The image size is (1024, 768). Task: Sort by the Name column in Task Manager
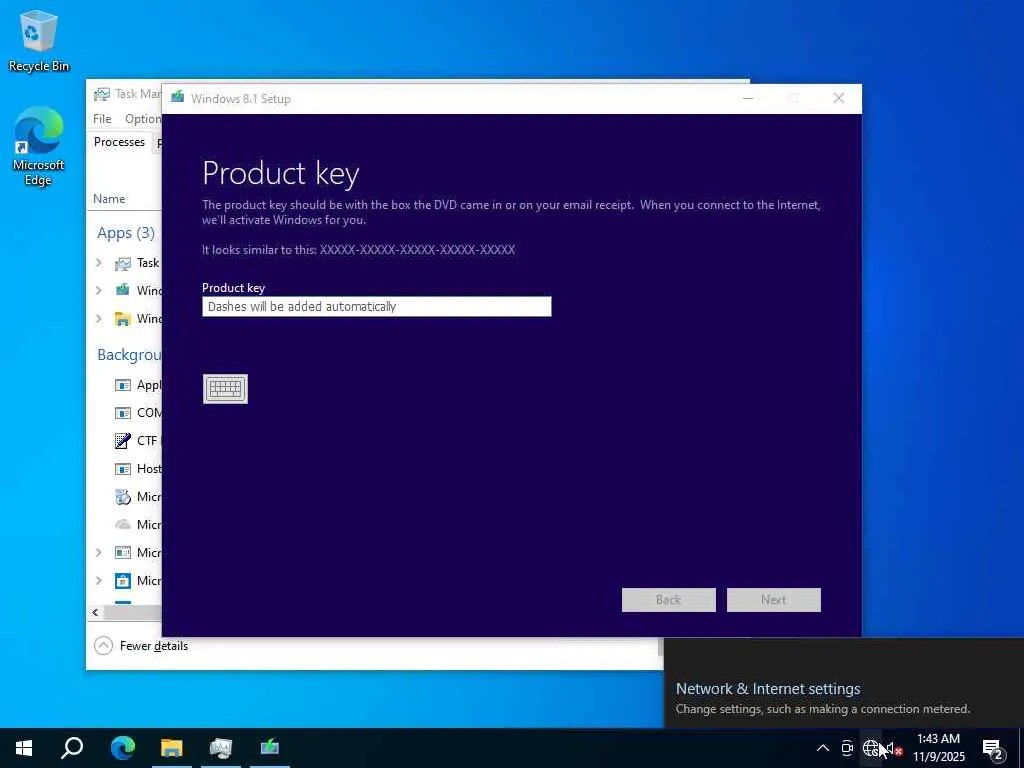tap(109, 199)
